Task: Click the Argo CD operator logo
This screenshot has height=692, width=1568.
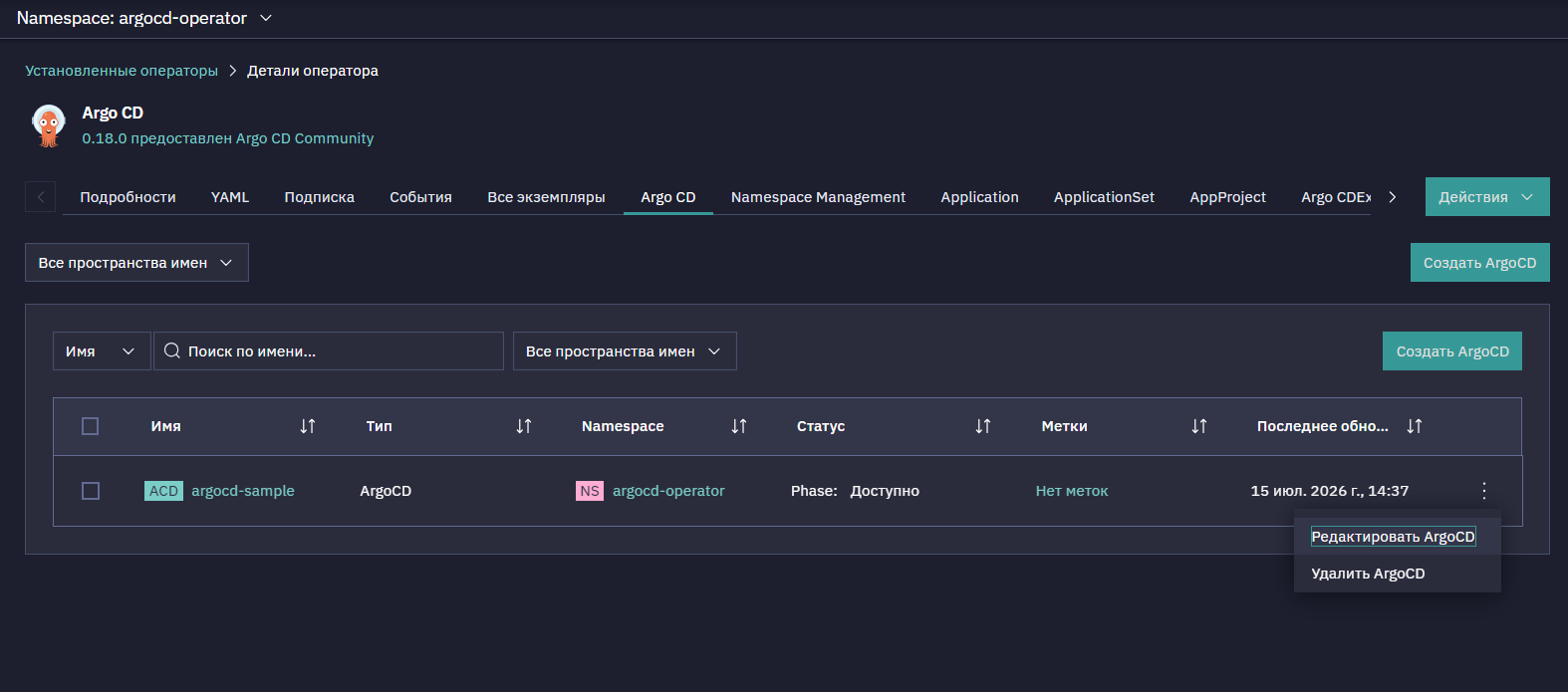Action: tap(49, 125)
